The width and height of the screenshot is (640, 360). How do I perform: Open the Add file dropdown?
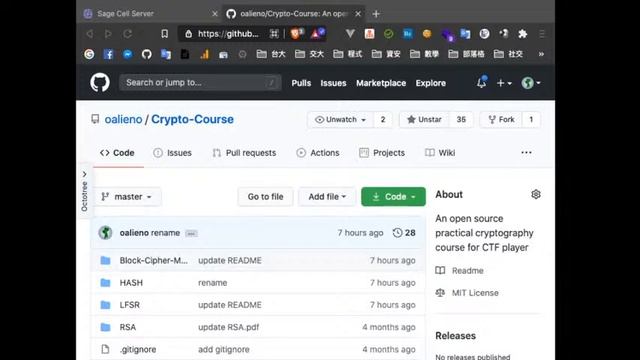[x=327, y=197]
